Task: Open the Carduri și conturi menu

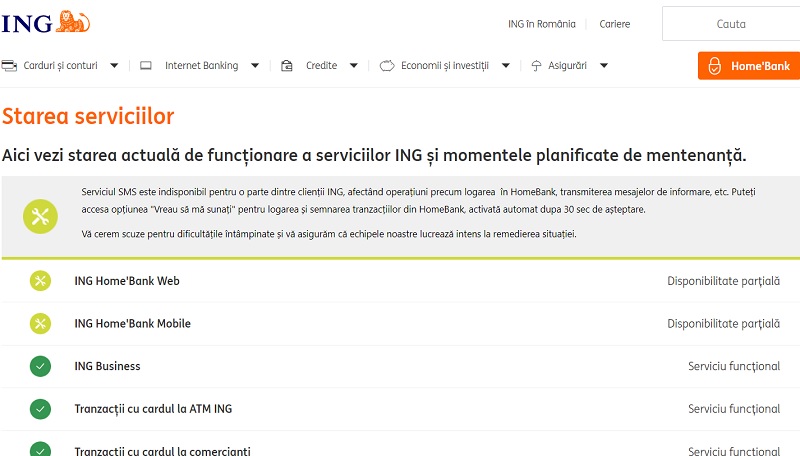Action: (x=60, y=65)
